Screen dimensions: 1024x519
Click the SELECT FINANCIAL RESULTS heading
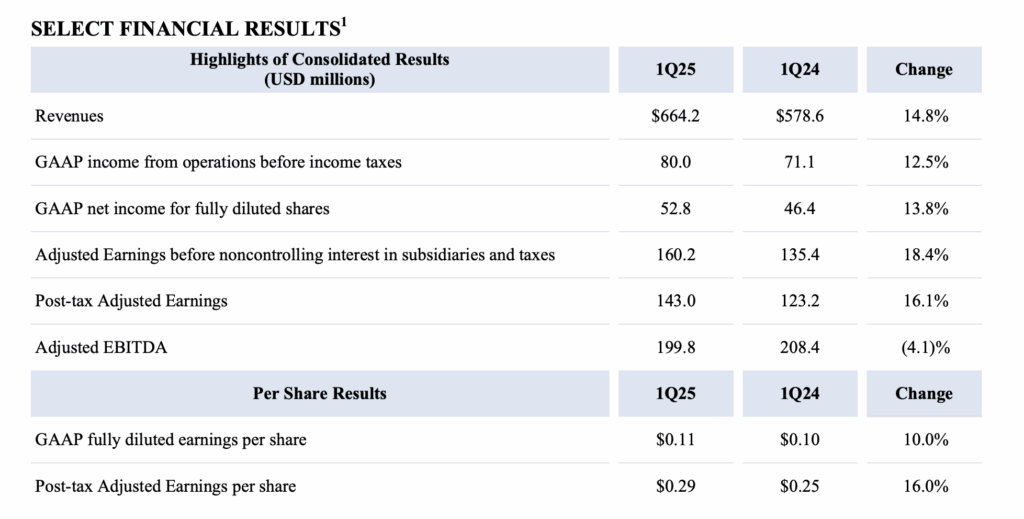pyautogui.click(x=189, y=28)
